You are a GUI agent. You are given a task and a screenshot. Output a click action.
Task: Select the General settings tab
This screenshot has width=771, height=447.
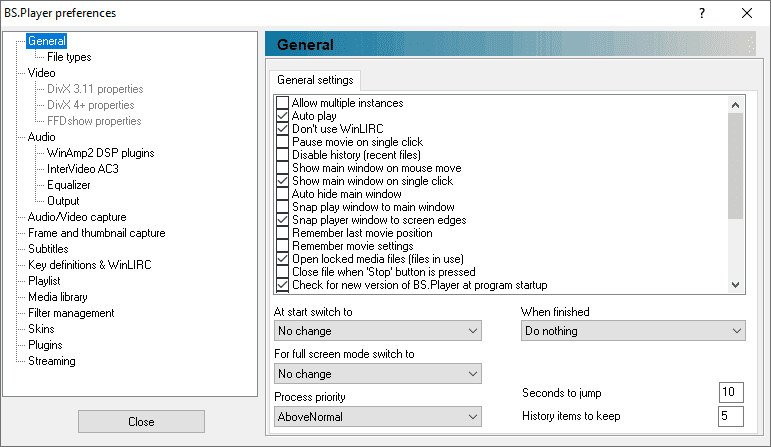[315, 80]
